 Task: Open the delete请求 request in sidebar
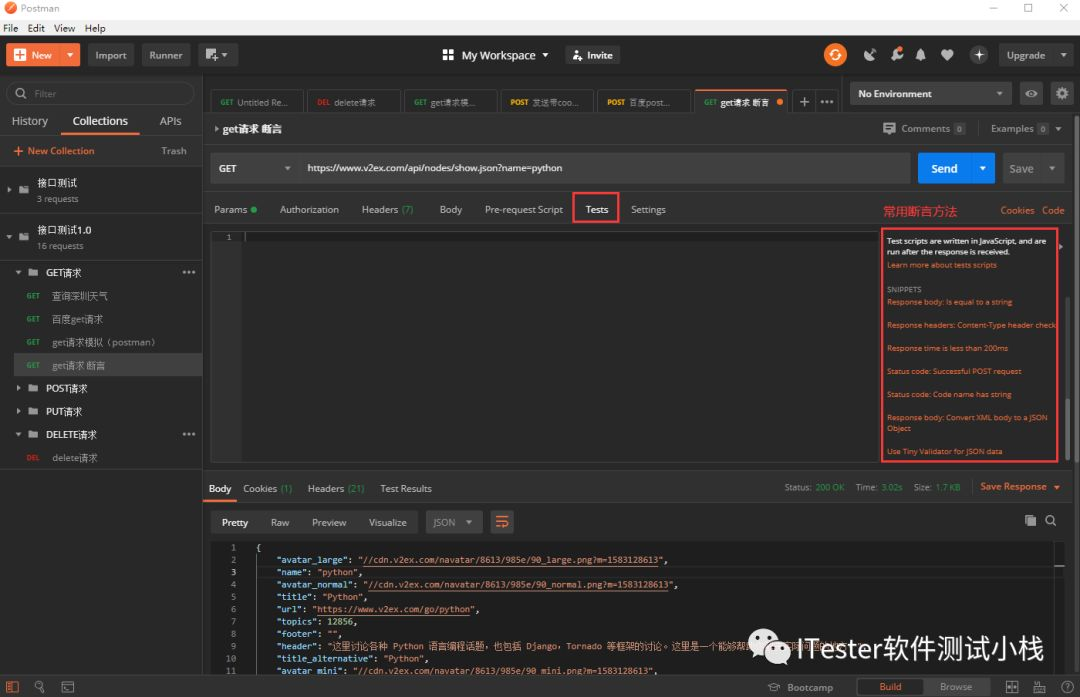74,458
